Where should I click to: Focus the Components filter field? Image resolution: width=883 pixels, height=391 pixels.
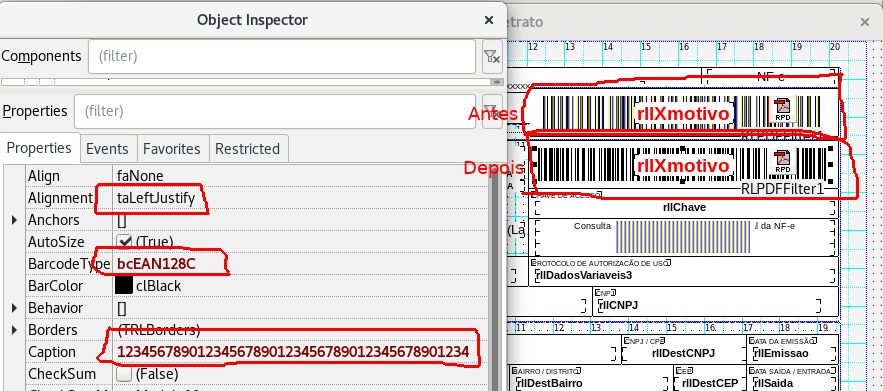click(x=282, y=56)
